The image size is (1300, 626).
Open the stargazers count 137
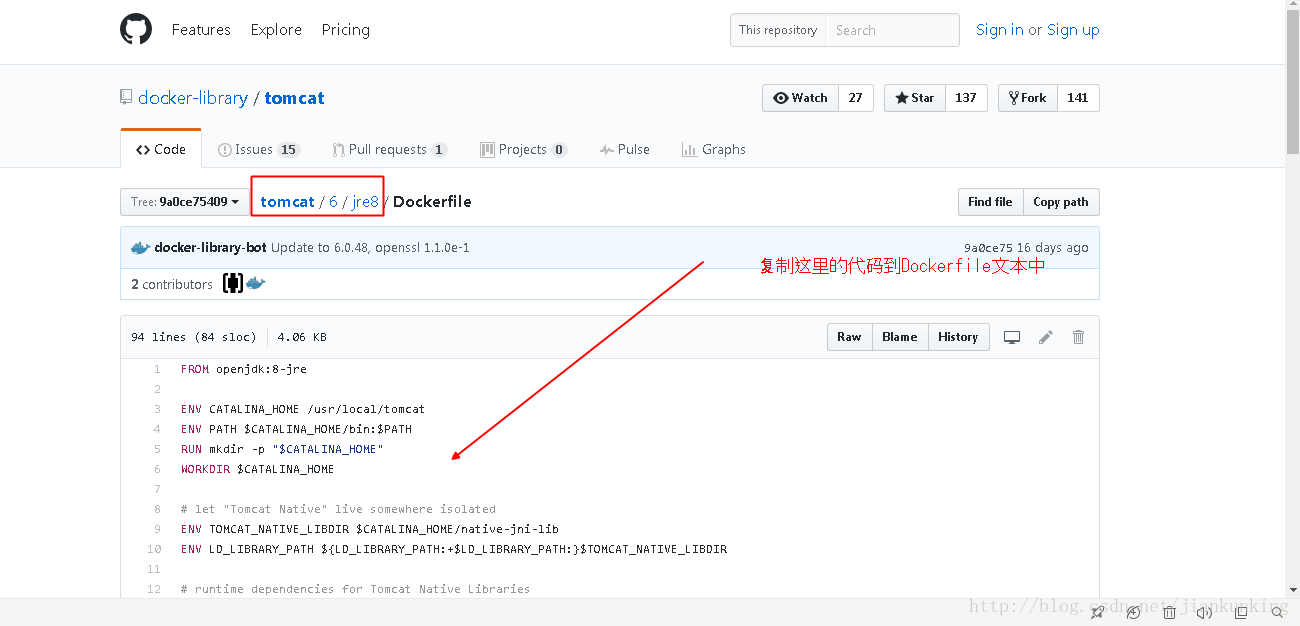[965, 98]
